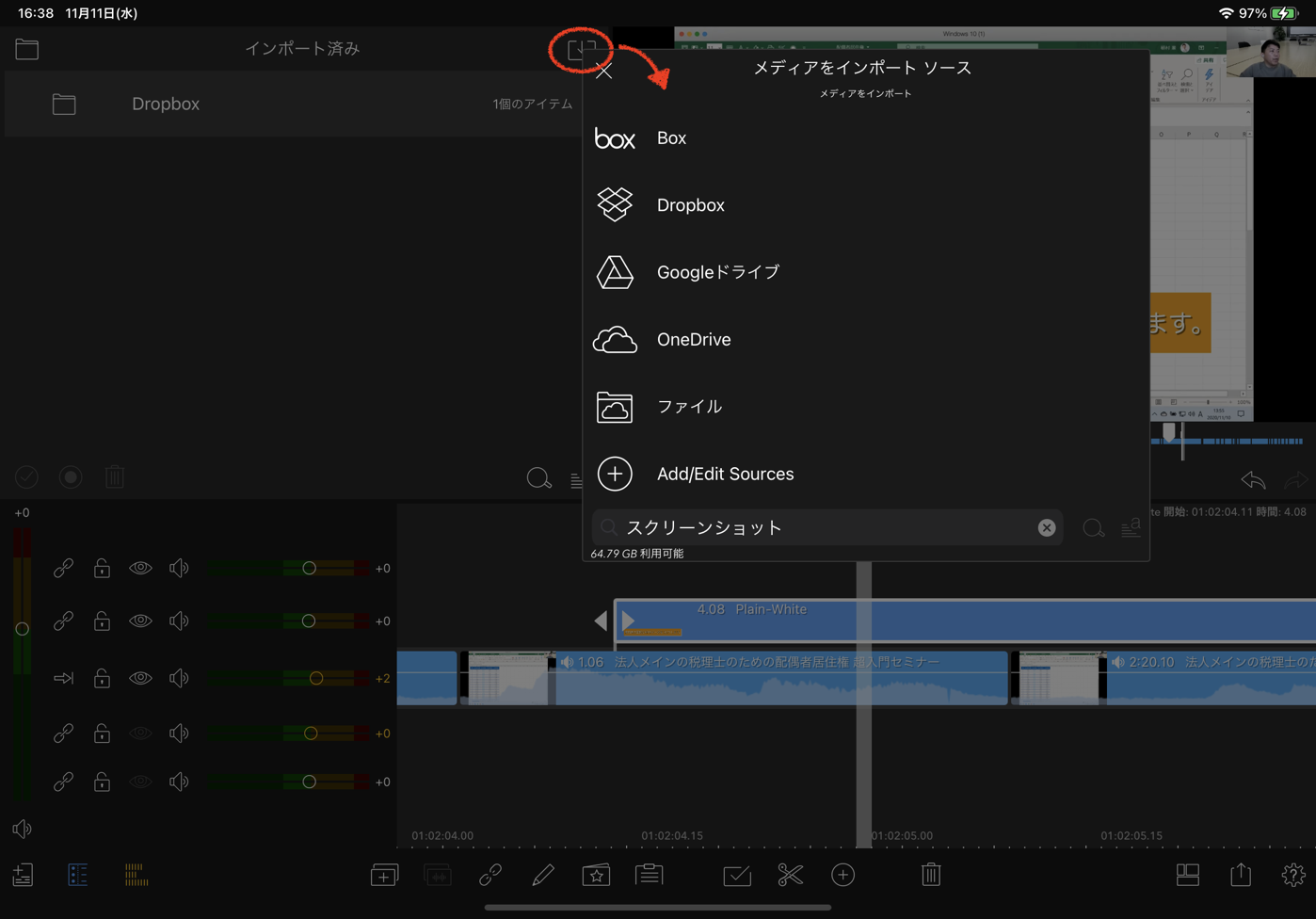
Task: Select OneDrive as import source
Action: 866,339
